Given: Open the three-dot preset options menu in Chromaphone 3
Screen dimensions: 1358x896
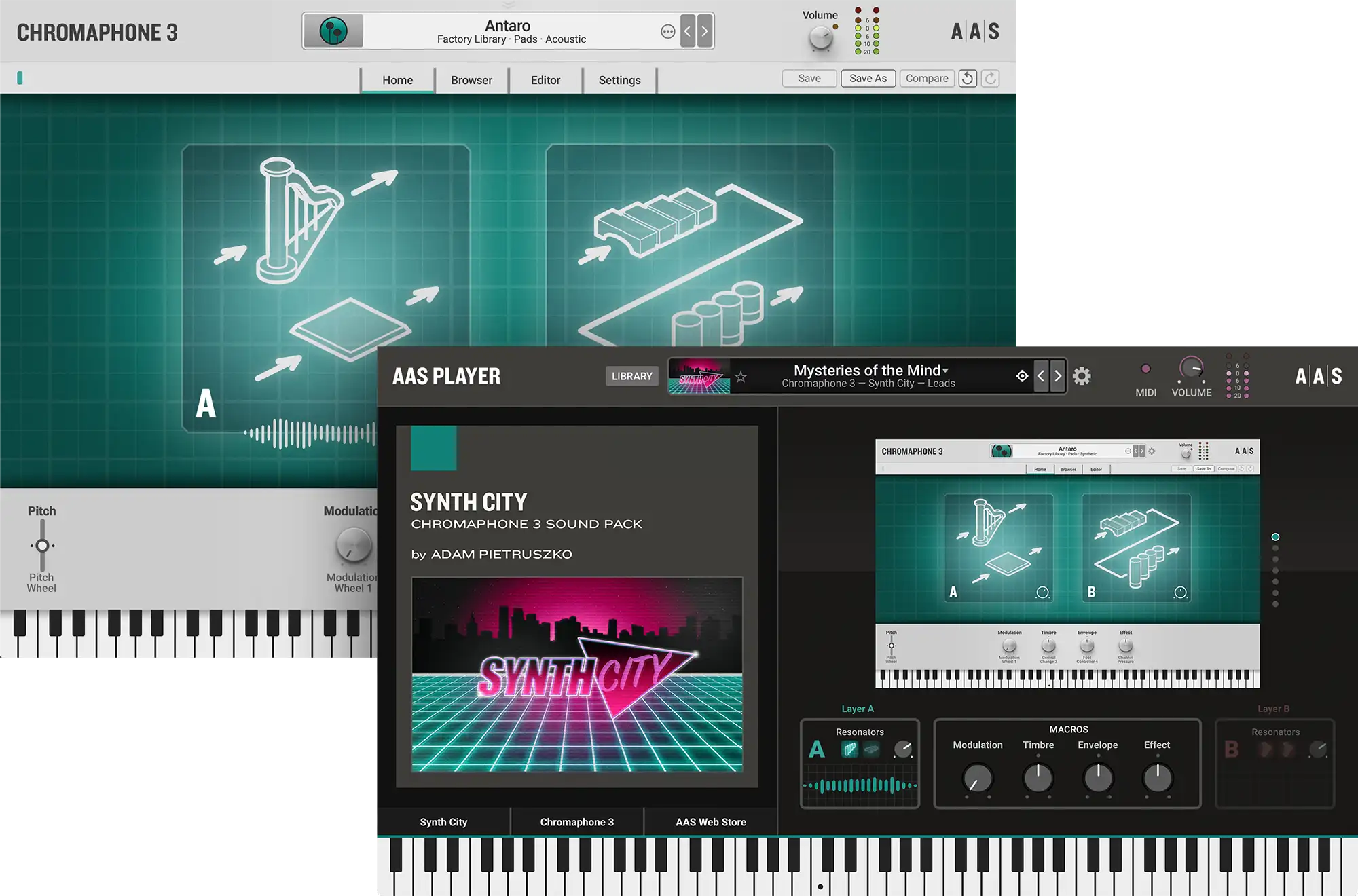Looking at the screenshot, I should click(667, 32).
